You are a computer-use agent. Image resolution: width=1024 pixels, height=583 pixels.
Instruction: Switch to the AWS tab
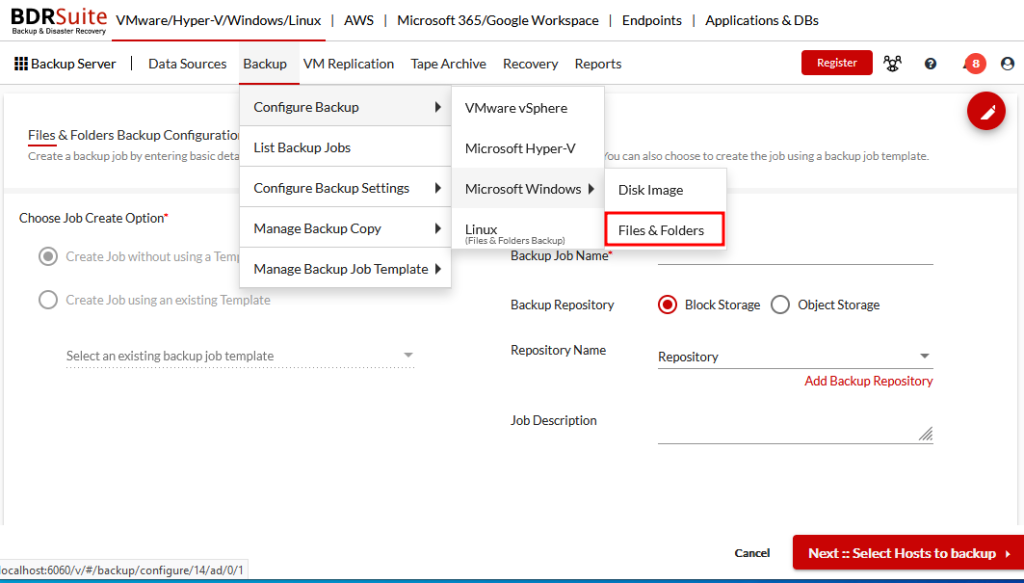359,20
